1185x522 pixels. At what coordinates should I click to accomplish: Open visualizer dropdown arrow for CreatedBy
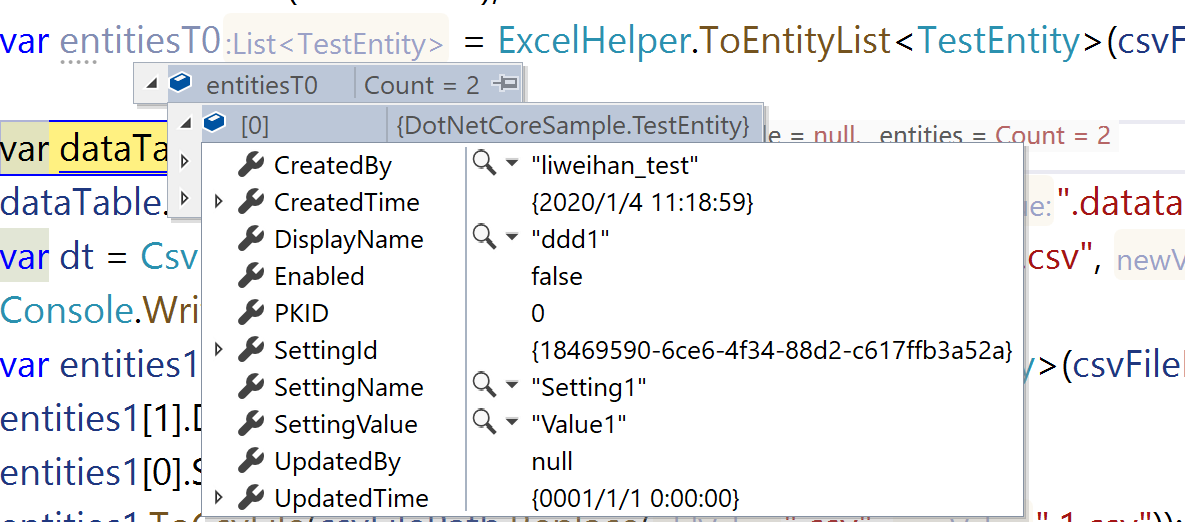pos(511,164)
